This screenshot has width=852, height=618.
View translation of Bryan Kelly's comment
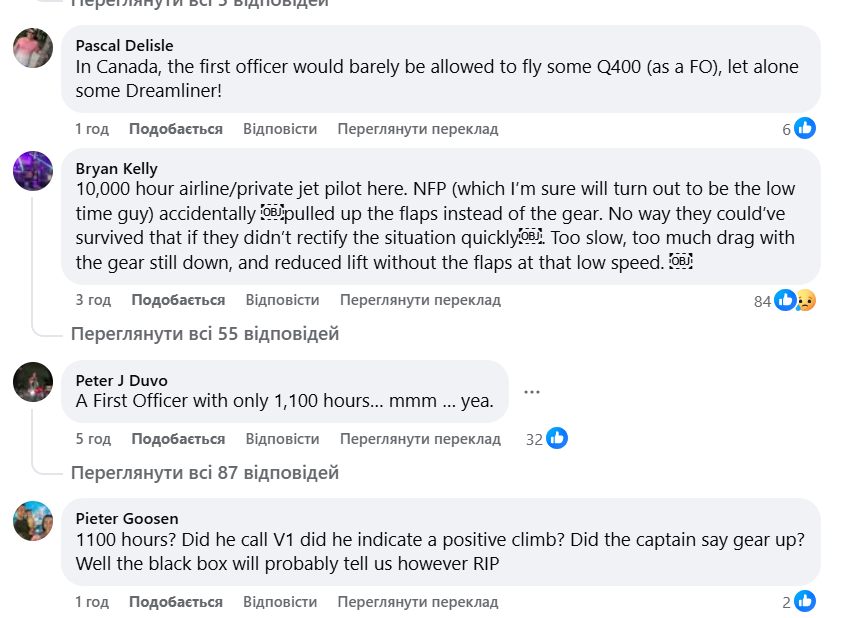(x=420, y=300)
